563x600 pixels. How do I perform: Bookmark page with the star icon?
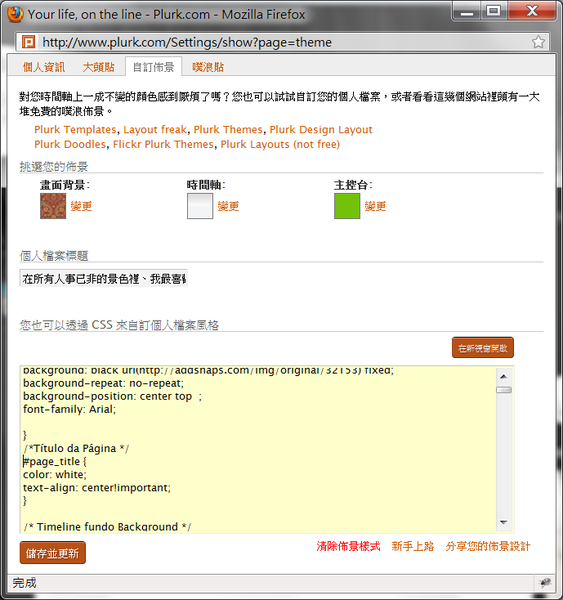pyautogui.click(x=538, y=42)
